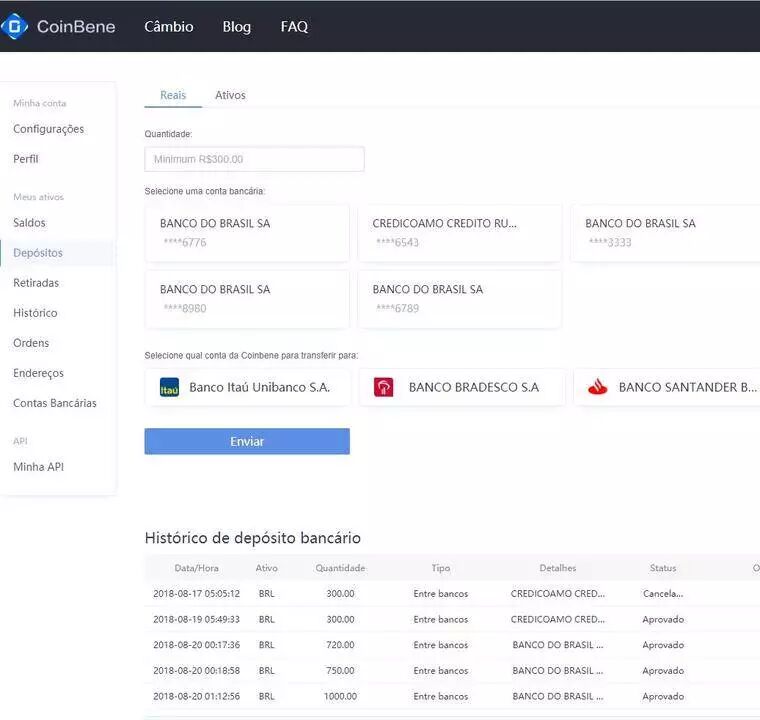Open Endereços in the sidebar
Viewport: 760px width, 720px height.
click(x=38, y=373)
